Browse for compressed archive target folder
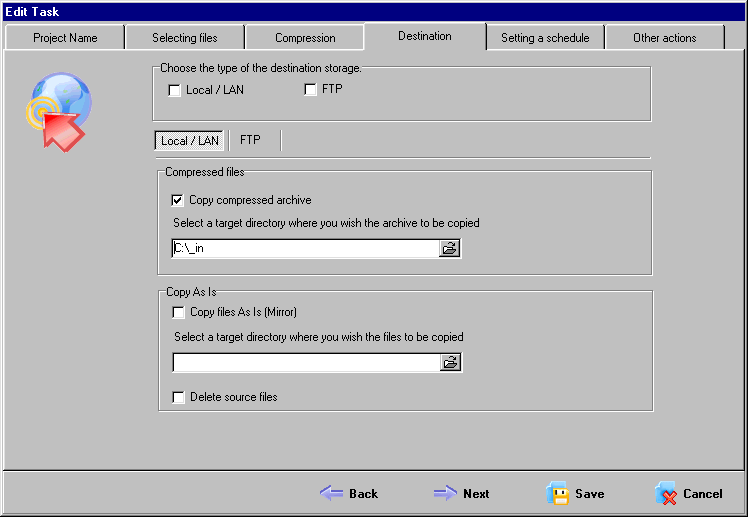This screenshot has width=748, height=517. [x=449, y=248]
